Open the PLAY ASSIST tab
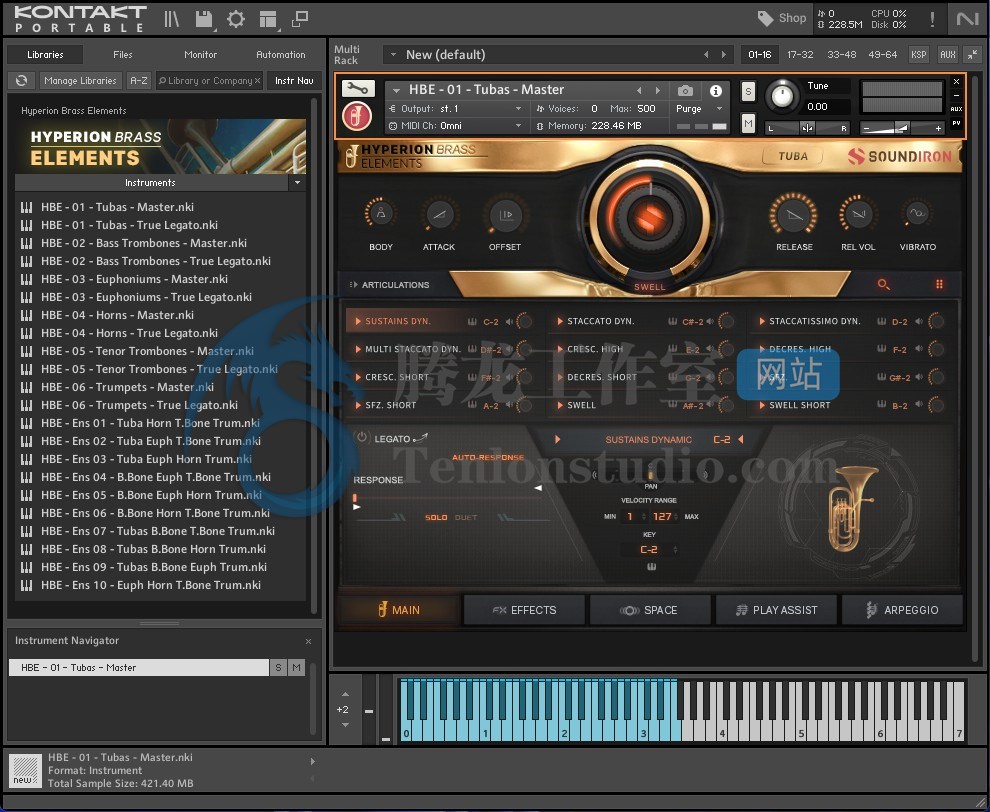The width and height of the screenshot is (990, 812). [x=776, y=610]
